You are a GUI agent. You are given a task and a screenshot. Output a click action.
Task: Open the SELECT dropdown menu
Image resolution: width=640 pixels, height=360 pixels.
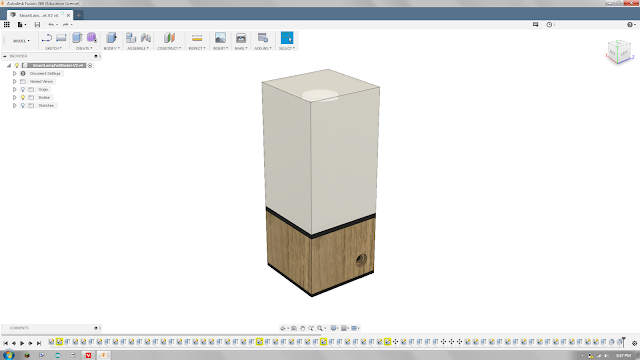pos(287,48)
